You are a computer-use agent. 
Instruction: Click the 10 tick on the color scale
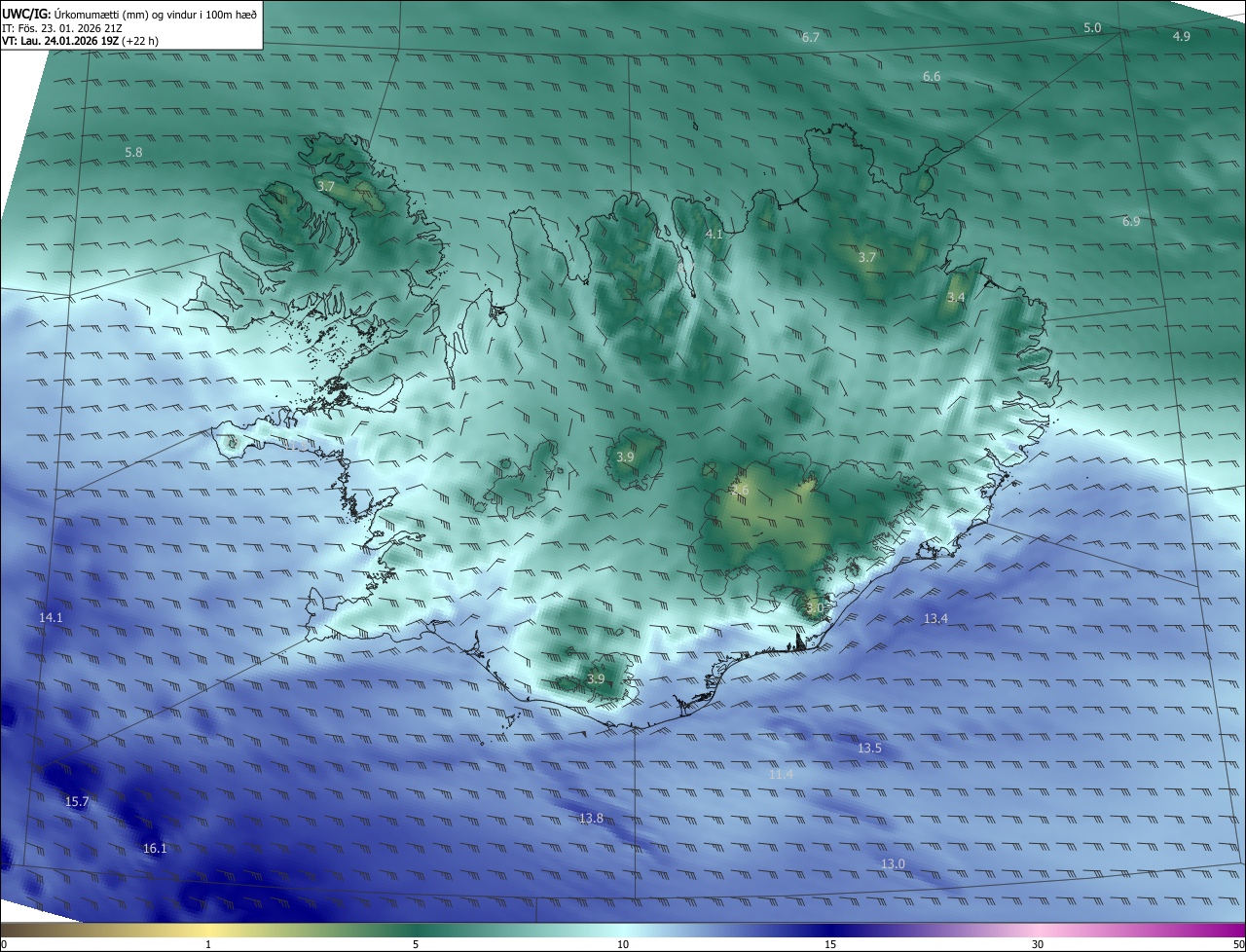(x=623, y=944)
